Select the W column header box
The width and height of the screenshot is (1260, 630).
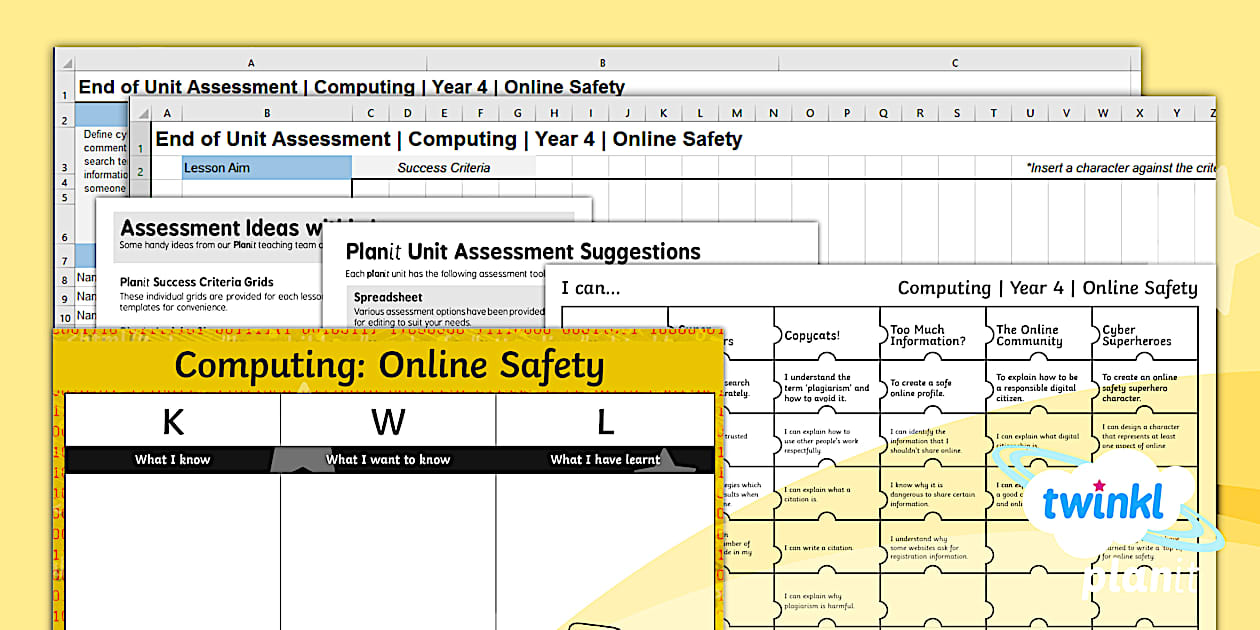tap(388, 422)
